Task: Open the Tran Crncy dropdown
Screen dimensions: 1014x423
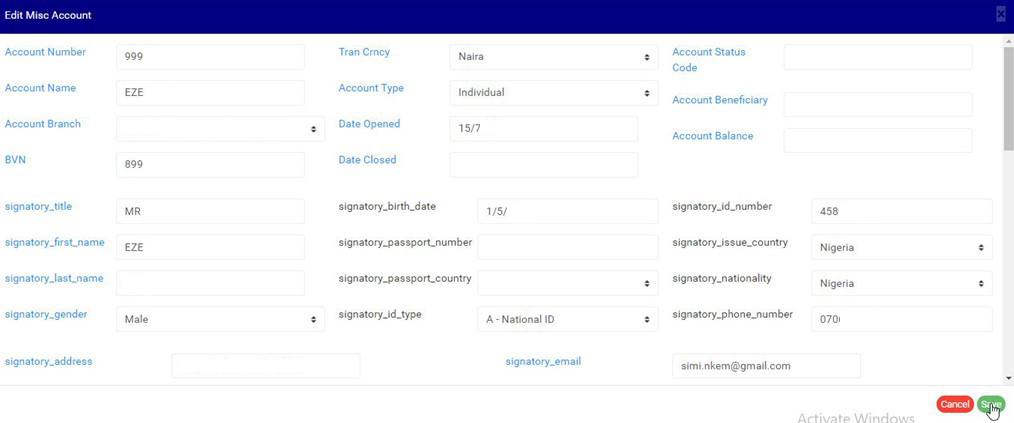Action: [x=553, y=57]
